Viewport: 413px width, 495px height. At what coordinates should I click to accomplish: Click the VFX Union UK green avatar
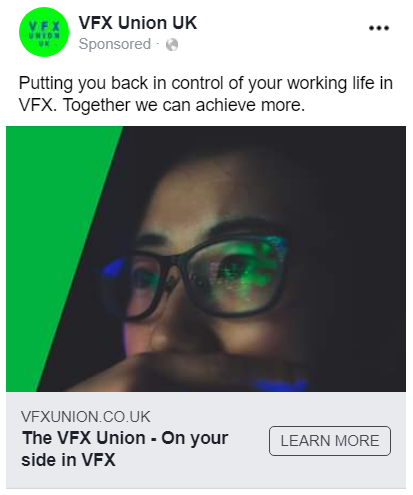click(x=44, y=32)
